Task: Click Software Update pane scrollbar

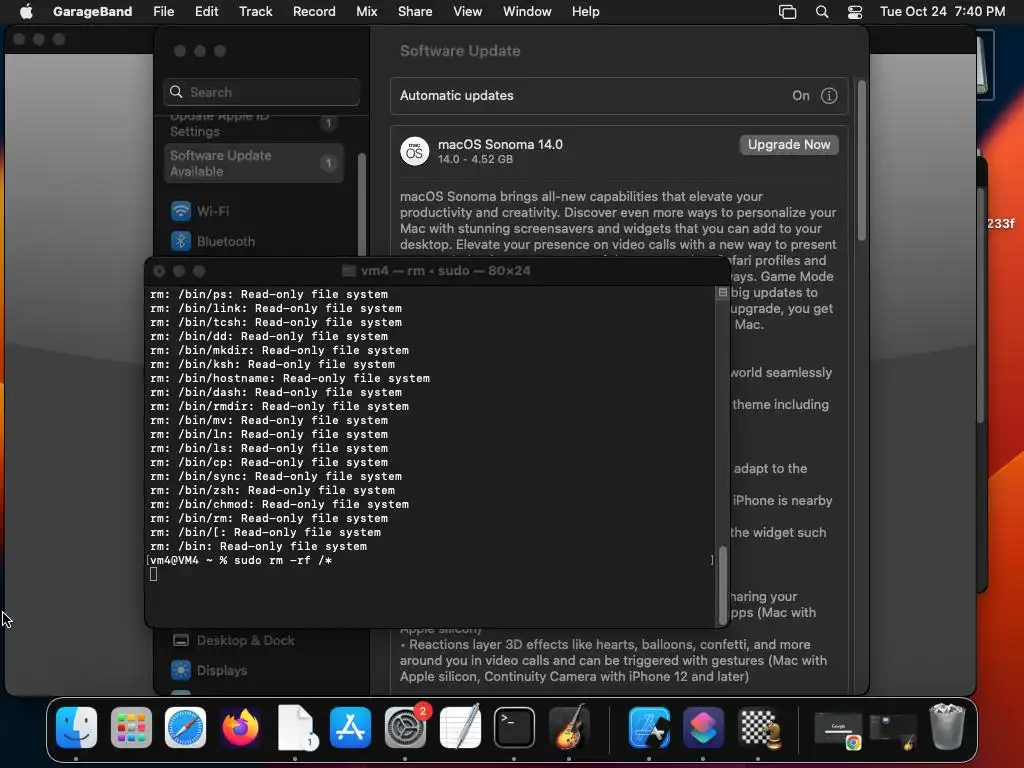Action: point(861,161)
